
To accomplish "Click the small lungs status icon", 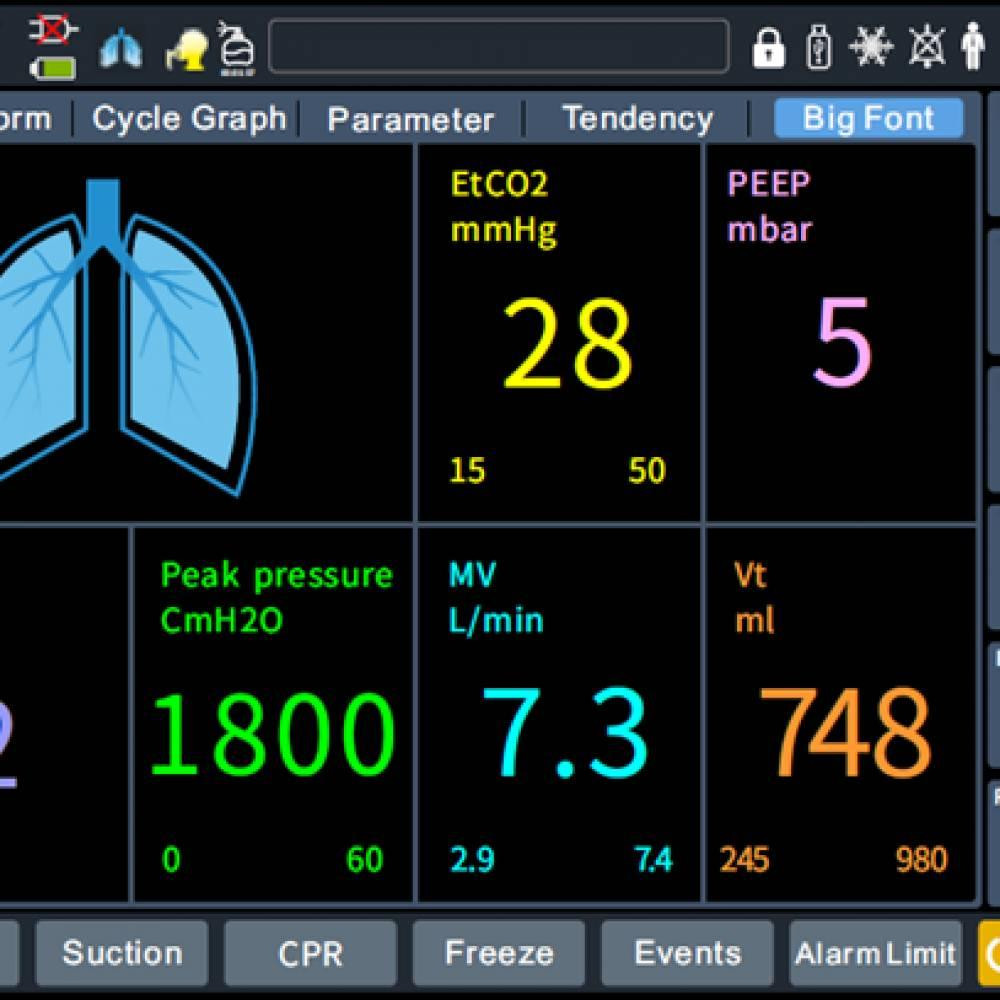I will (x=120, y=48).
